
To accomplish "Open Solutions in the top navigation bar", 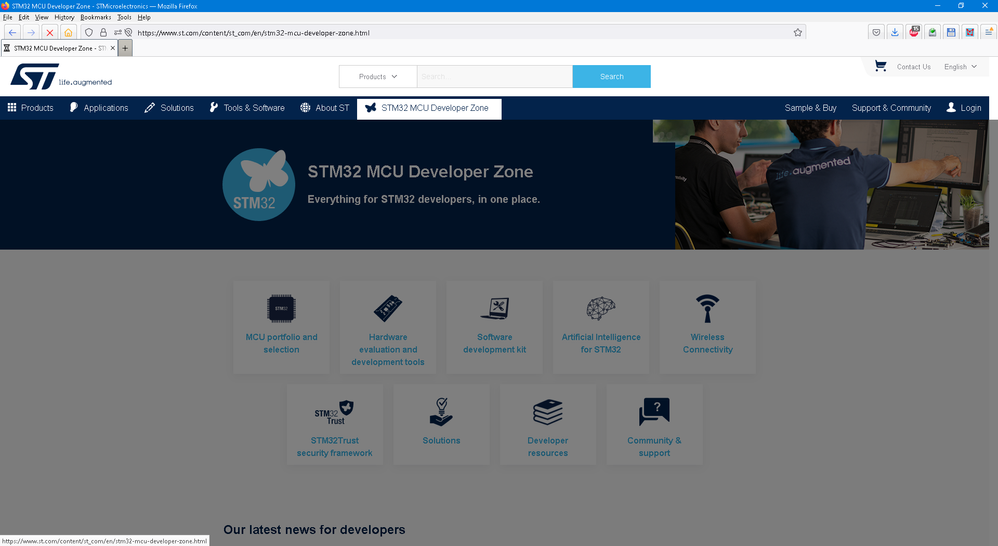I will tap(169, 108).
